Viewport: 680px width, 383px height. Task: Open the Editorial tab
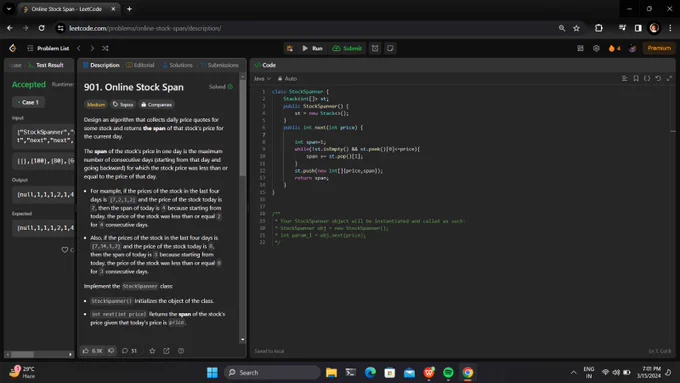140,65
